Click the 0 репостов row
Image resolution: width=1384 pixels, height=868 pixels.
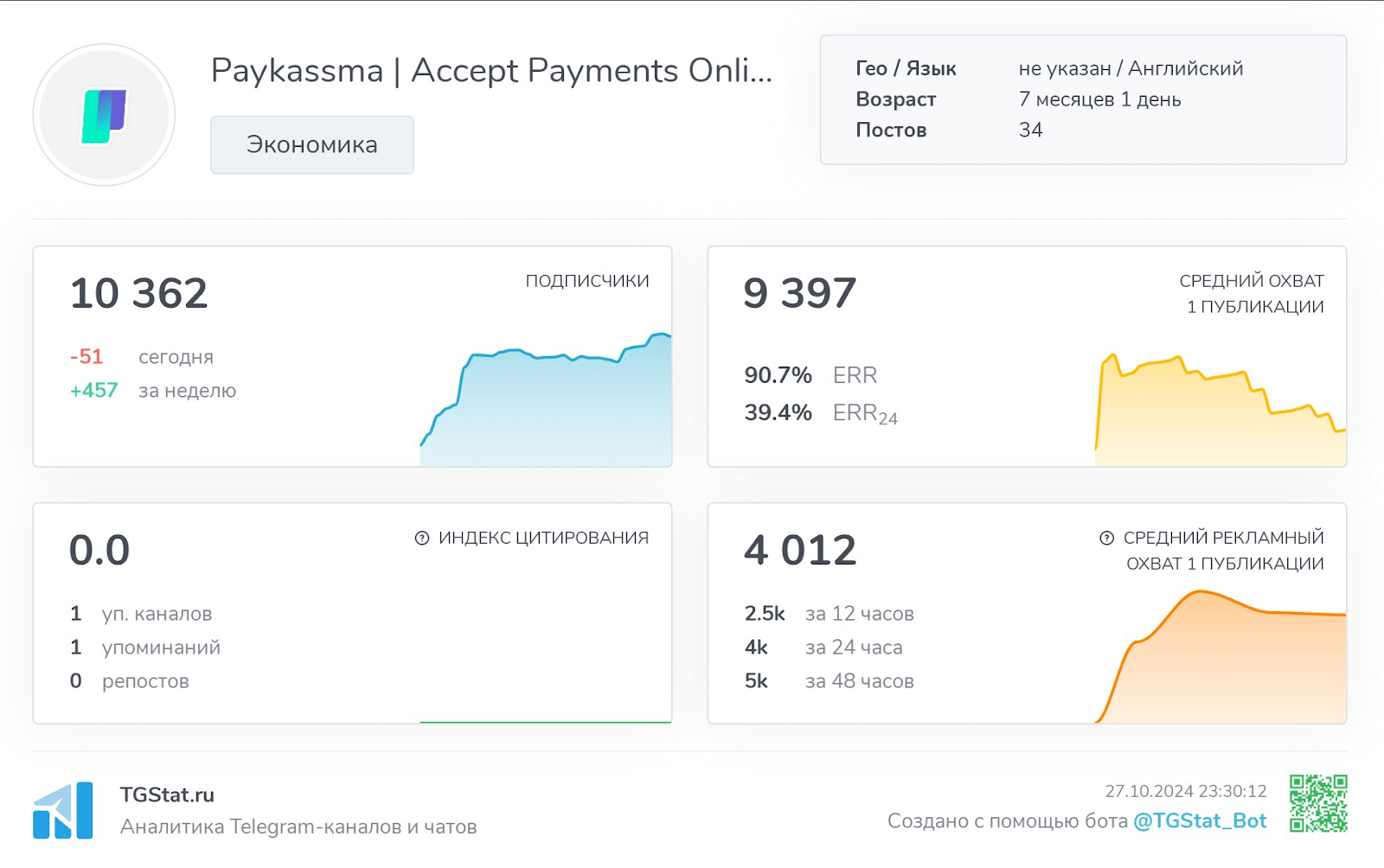[x=130, y=681]
